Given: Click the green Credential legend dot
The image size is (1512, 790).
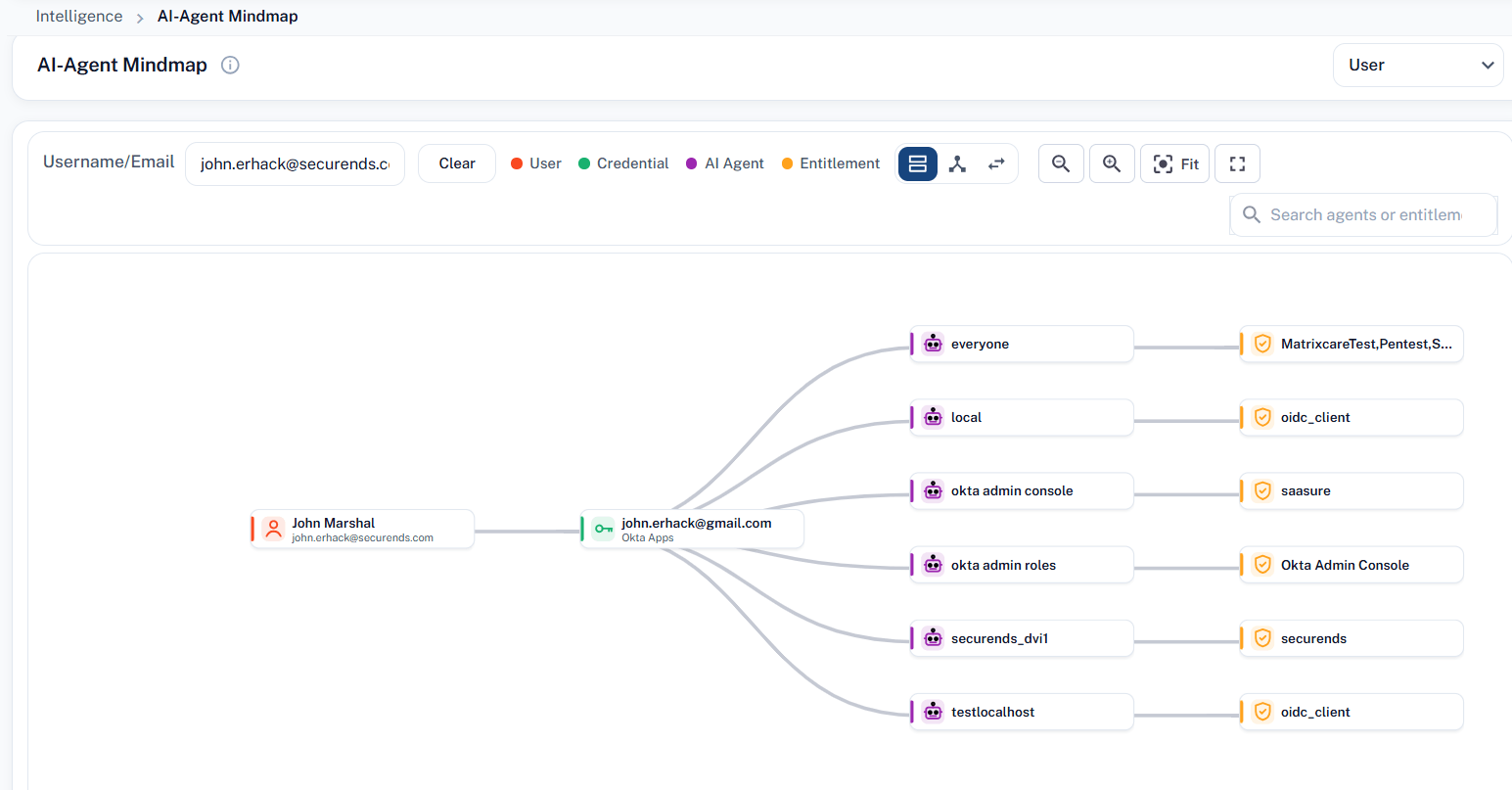Looking at the screenshot, I should tap(584, 163).
